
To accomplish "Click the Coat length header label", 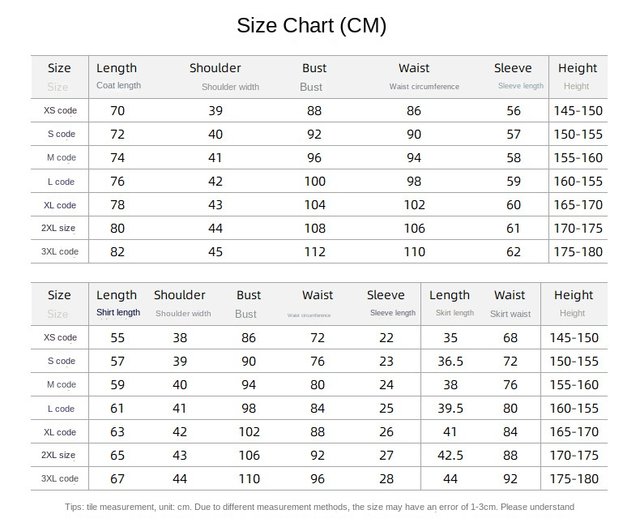I will click(118, 86).
